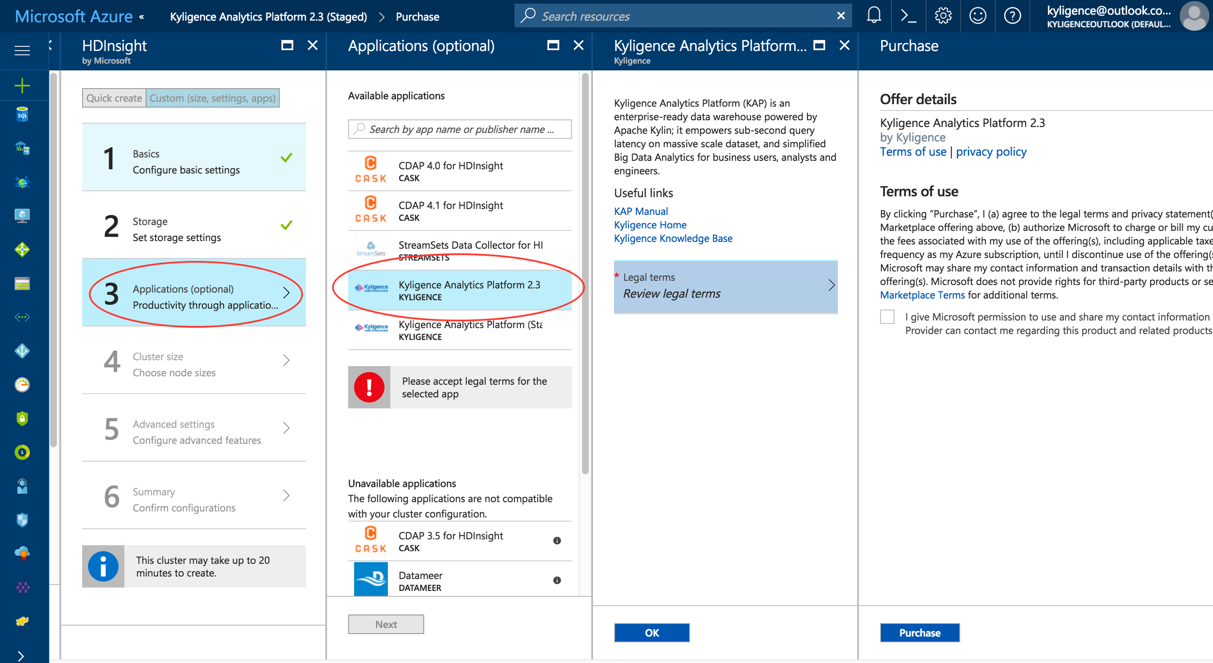Open step 4 Cluster size
Screen dimensions: 1213x663
point(194,364)
